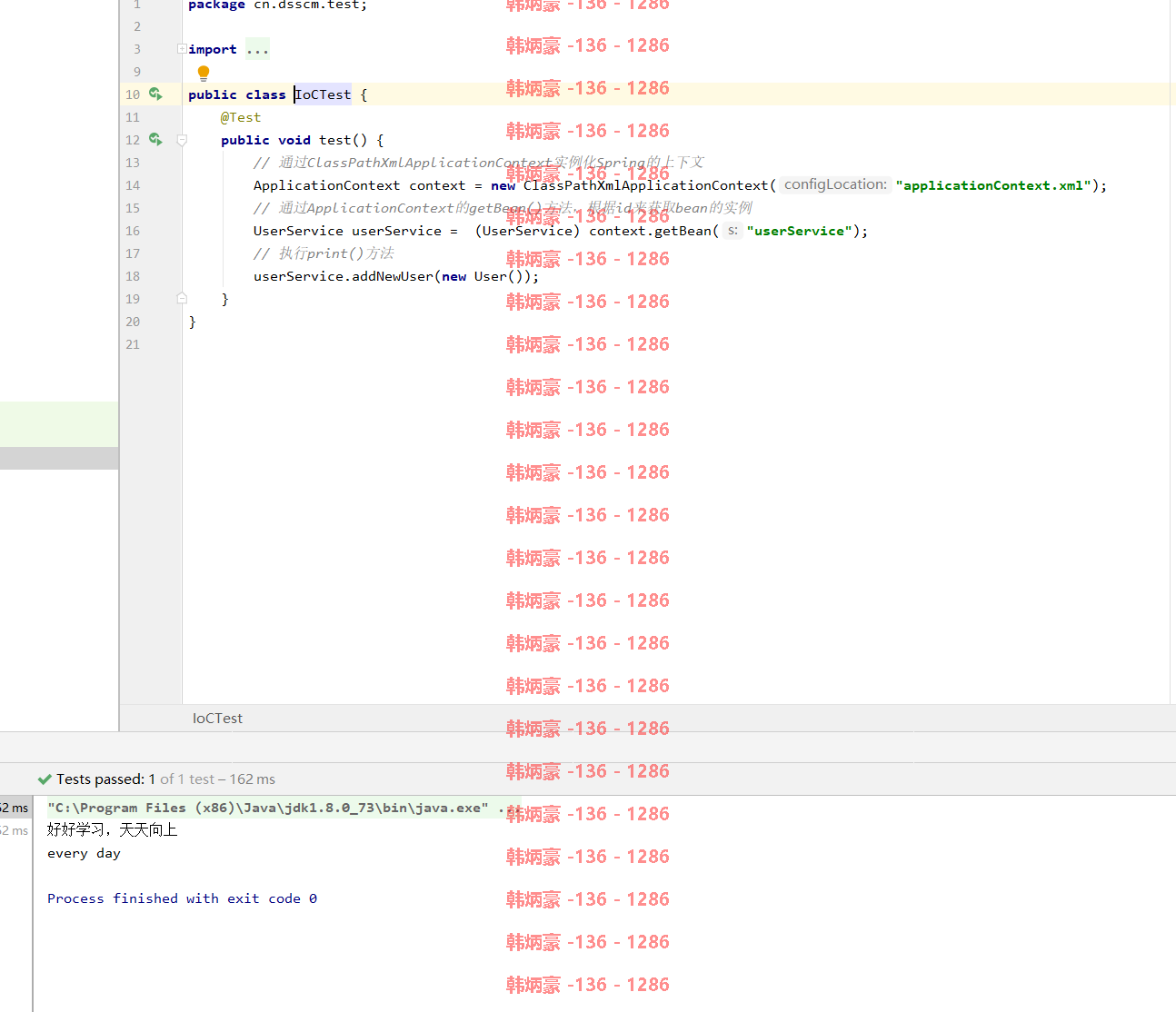Click the folded import ellipsis placeholder
Image resolution: width=1176 pixels, height=1012 pixels.
click(258, 49)
